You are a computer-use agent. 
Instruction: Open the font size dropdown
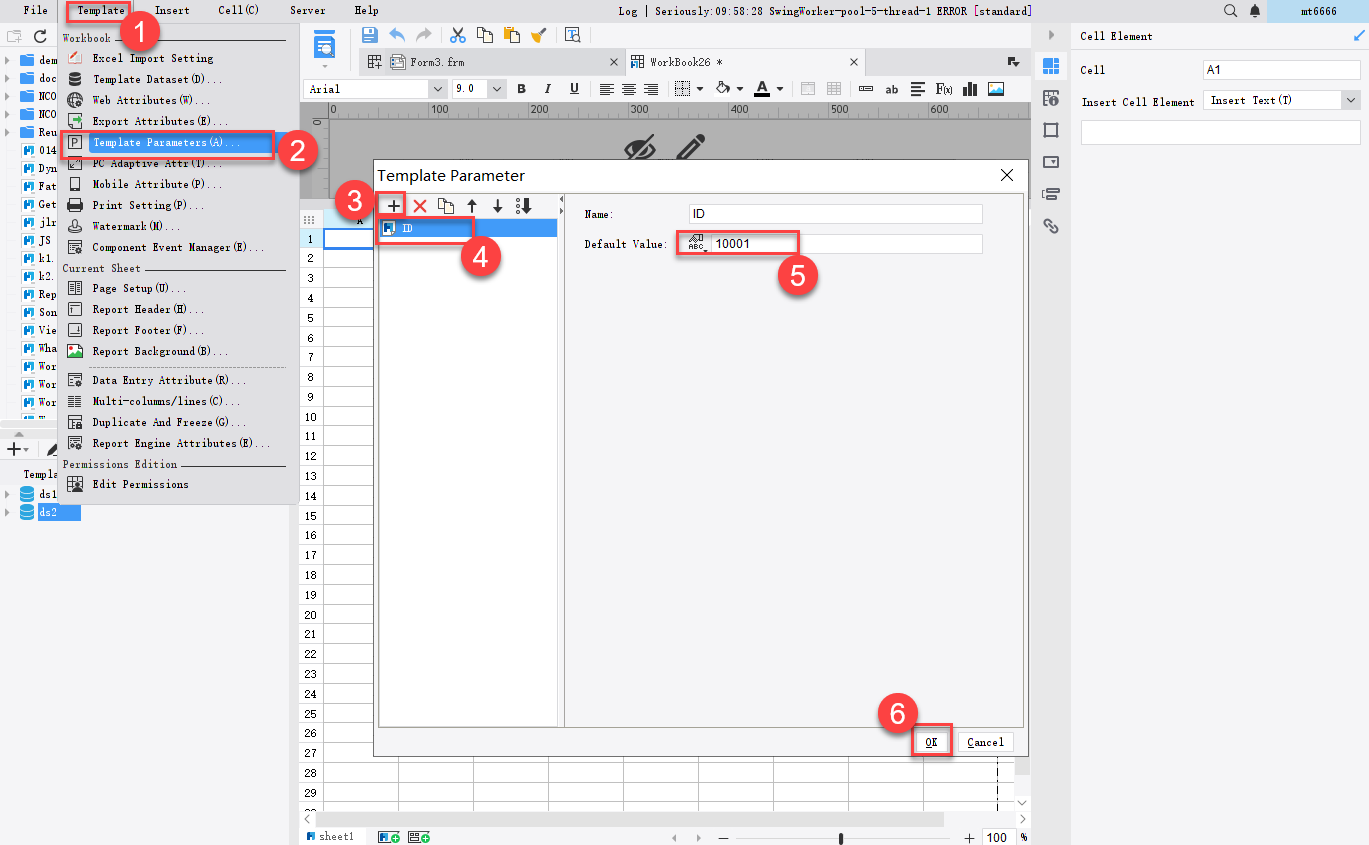pos(496,88)
